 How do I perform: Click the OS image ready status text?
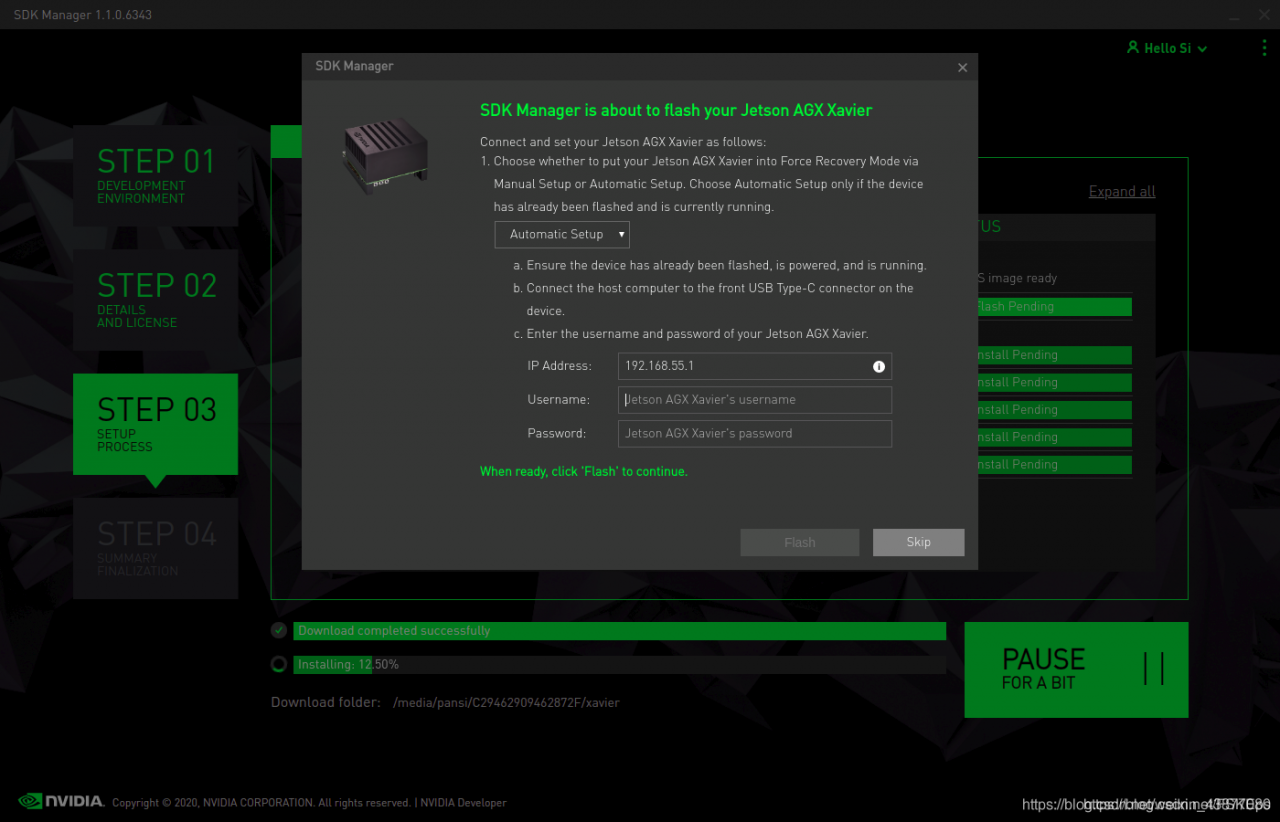point(1016,278)
